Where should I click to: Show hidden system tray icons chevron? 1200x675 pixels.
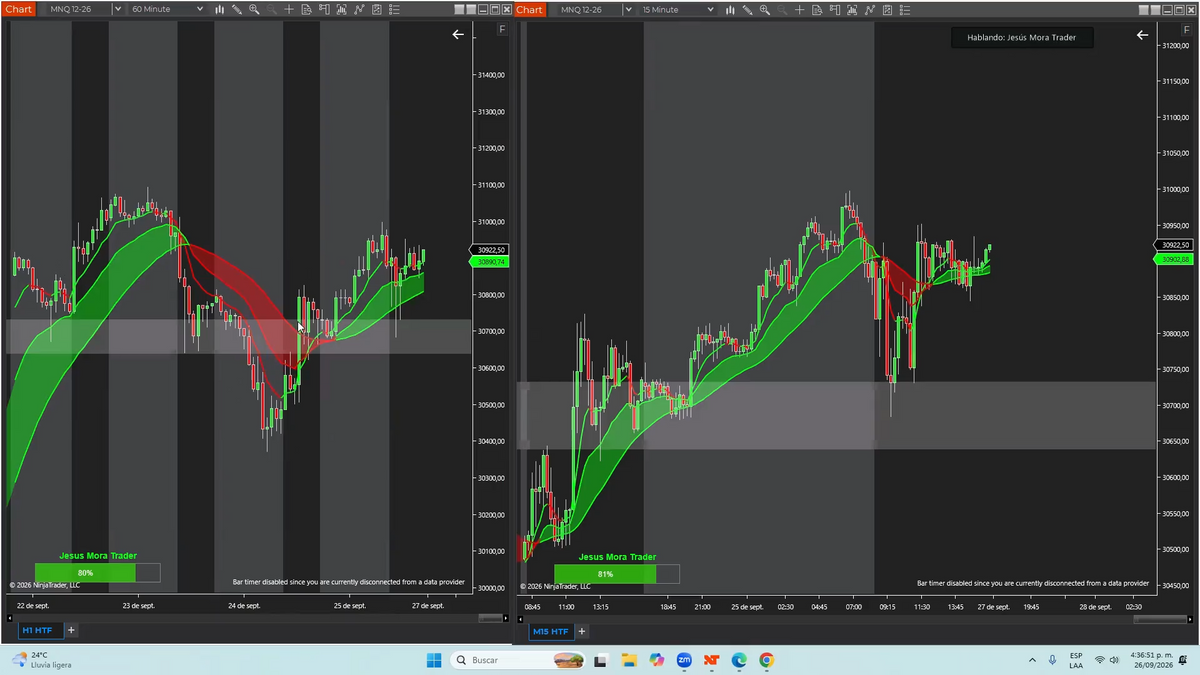pyautogui.click(x=1032, y=660)
